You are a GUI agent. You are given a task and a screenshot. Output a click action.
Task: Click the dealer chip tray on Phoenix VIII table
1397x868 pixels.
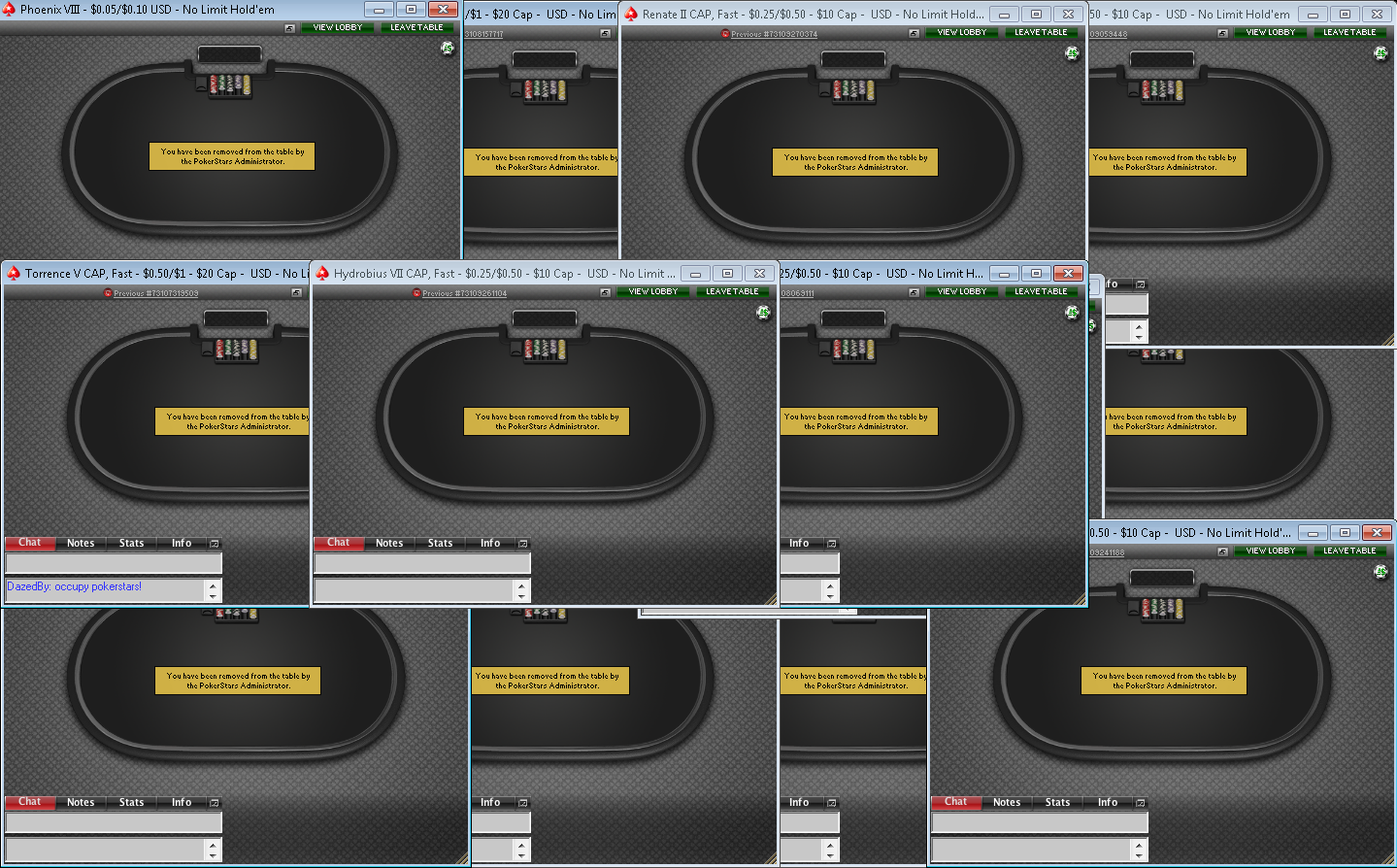(231, 85)
